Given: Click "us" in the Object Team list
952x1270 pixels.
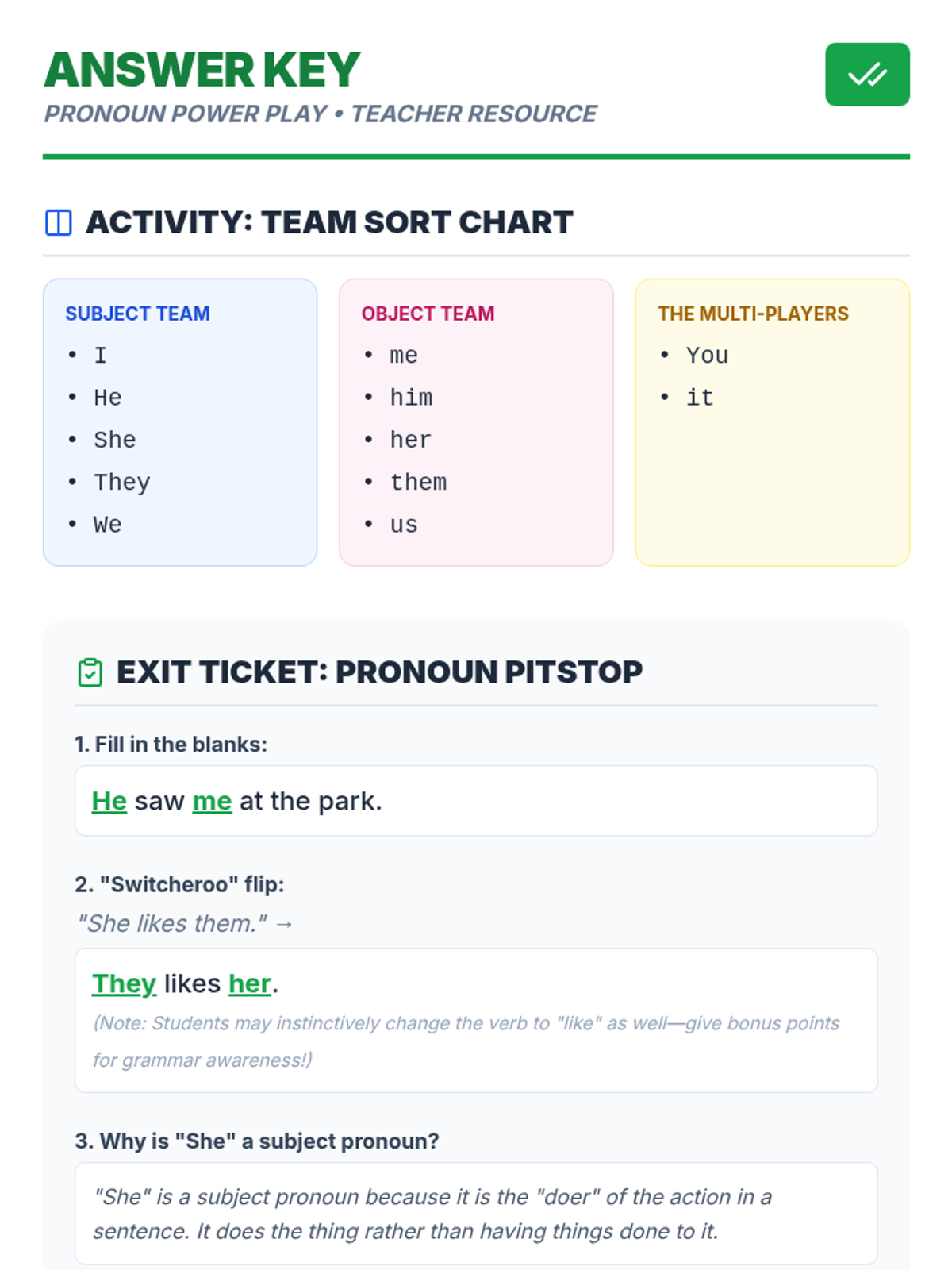Looking at the screenshot, I should pyautogui.click(x=404, y=525).
